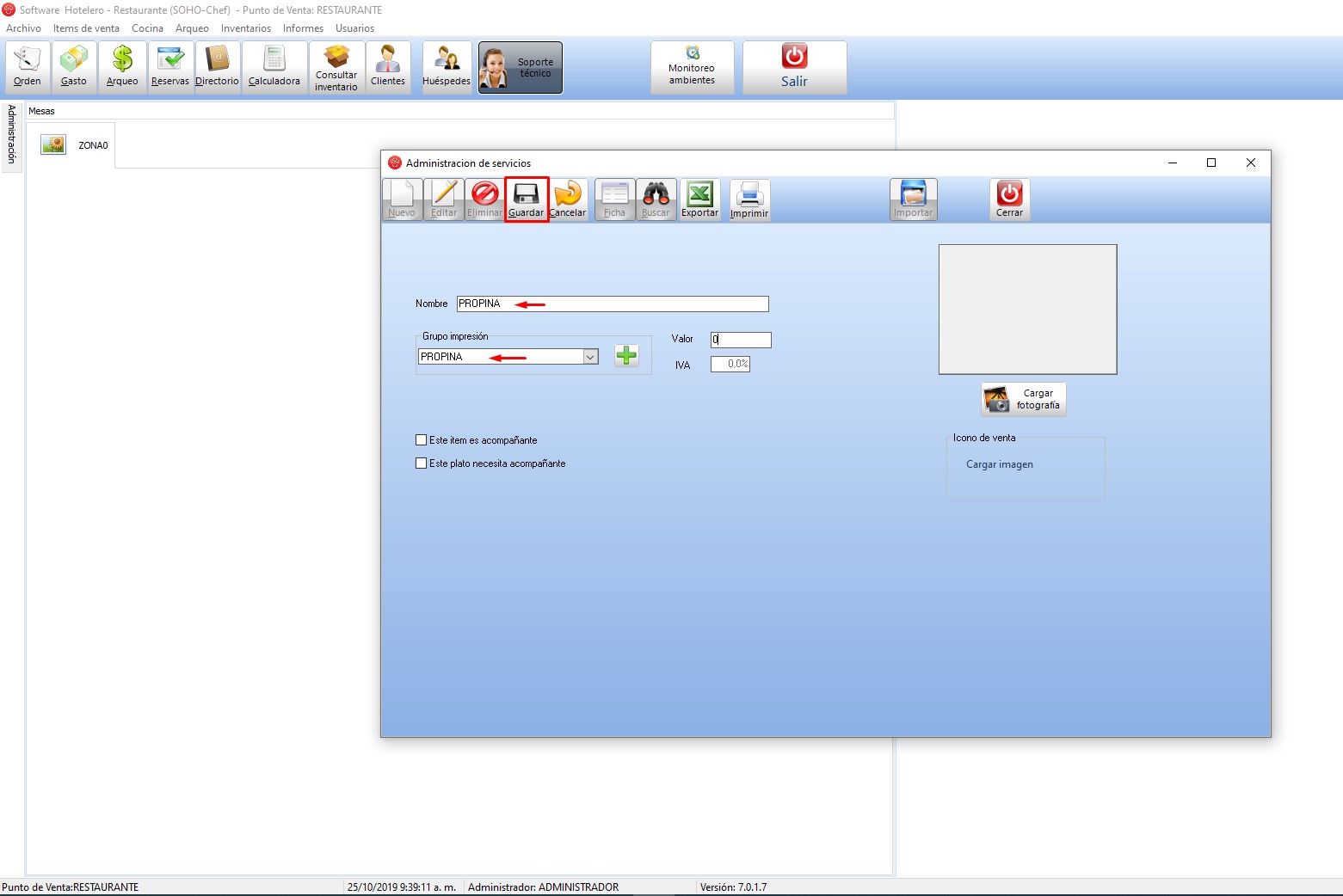Open Consultar inventario from main toolbar
1343x896 pixels.
[336, 67]
